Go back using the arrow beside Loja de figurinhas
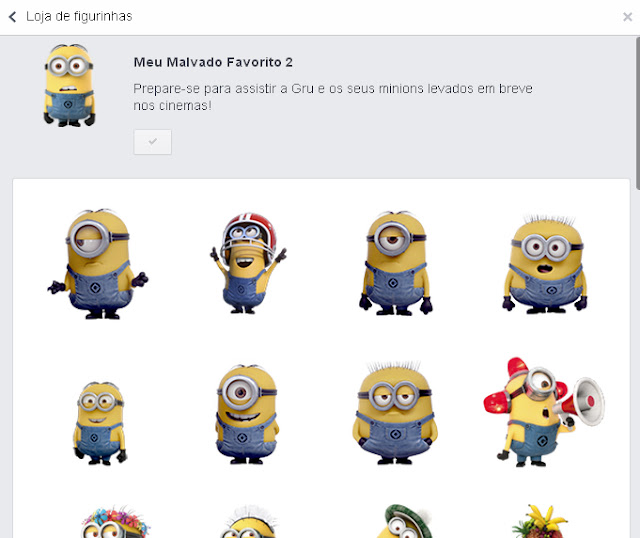Image resolution: width=640 pixels, height=538 pixels. (x=13, y=17)
